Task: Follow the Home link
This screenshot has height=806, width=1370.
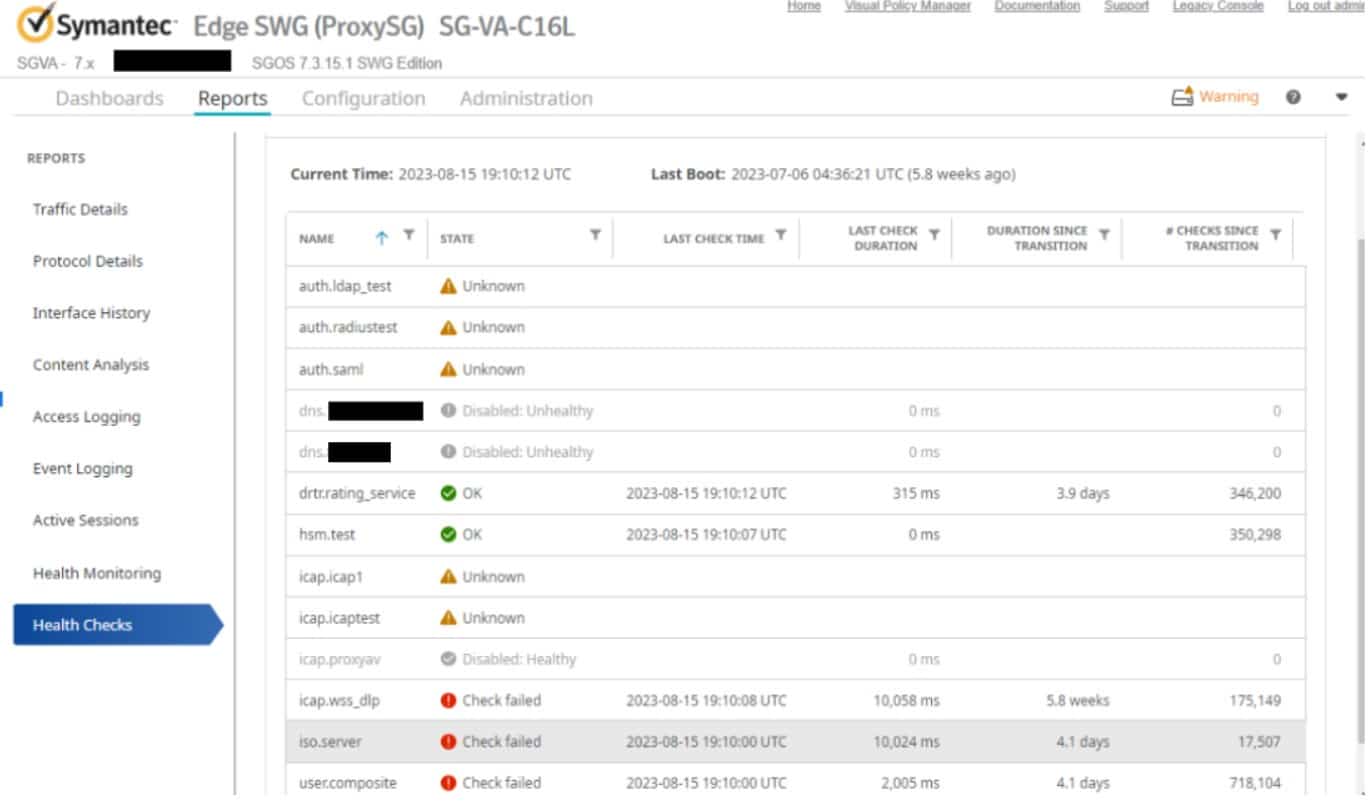Action: [x=804, y=6]
